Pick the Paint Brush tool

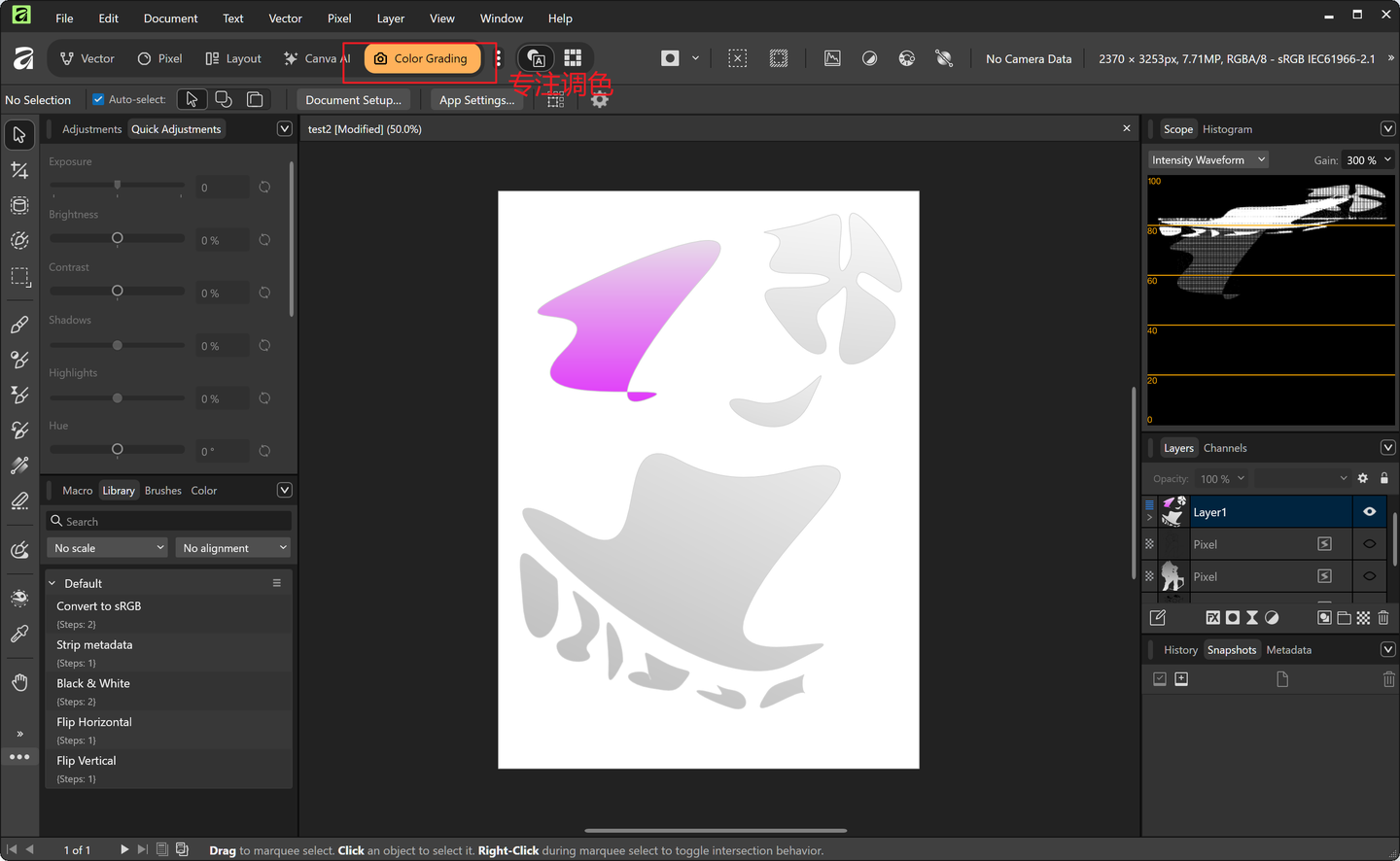point(19,325)
